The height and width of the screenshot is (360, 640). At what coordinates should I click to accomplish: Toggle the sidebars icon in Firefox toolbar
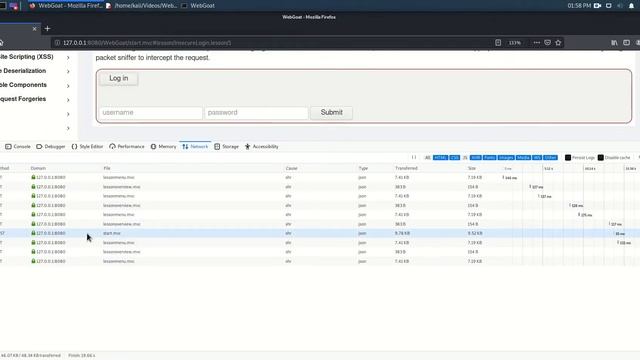(627, 42)
